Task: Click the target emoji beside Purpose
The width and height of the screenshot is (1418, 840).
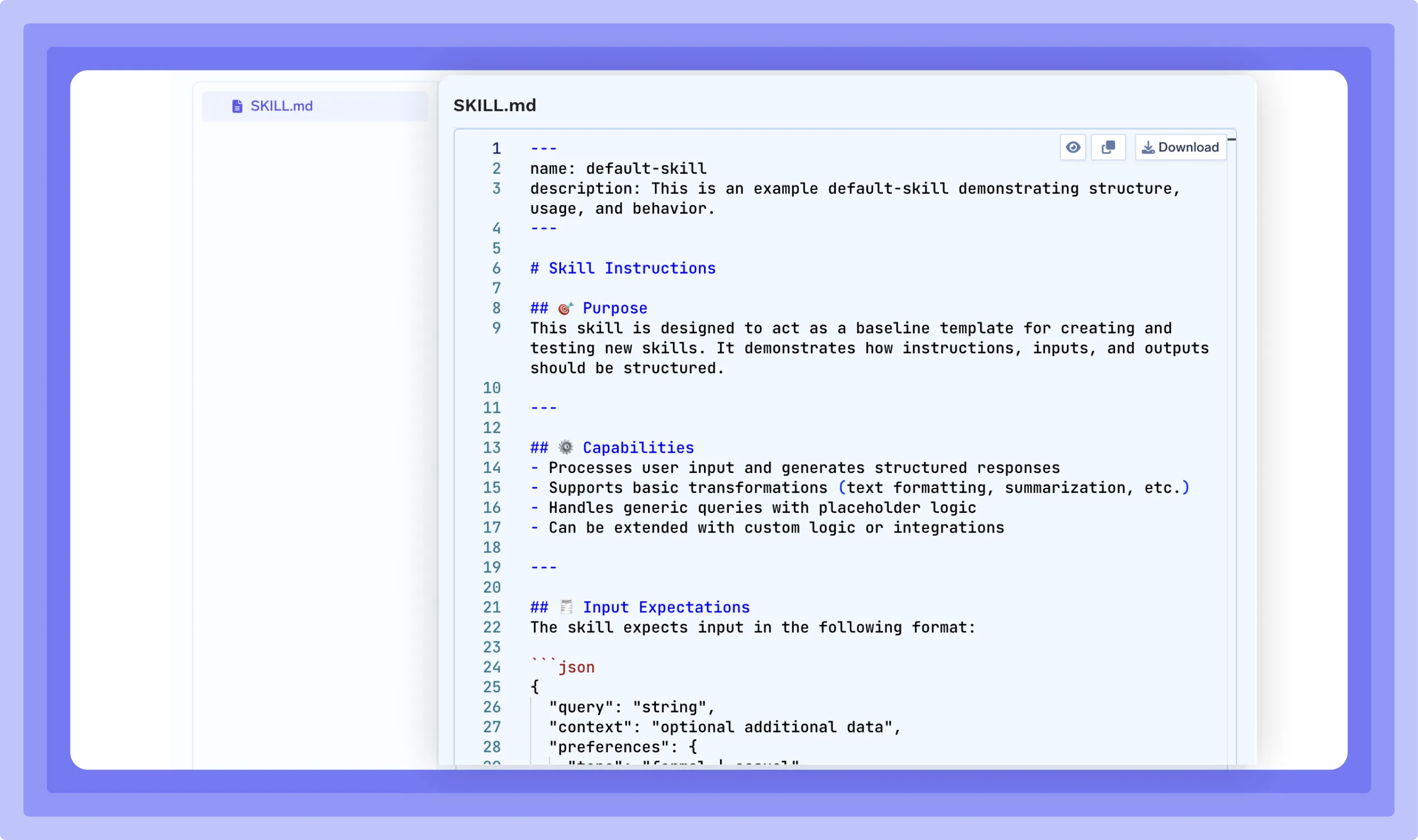Action: 565,308
